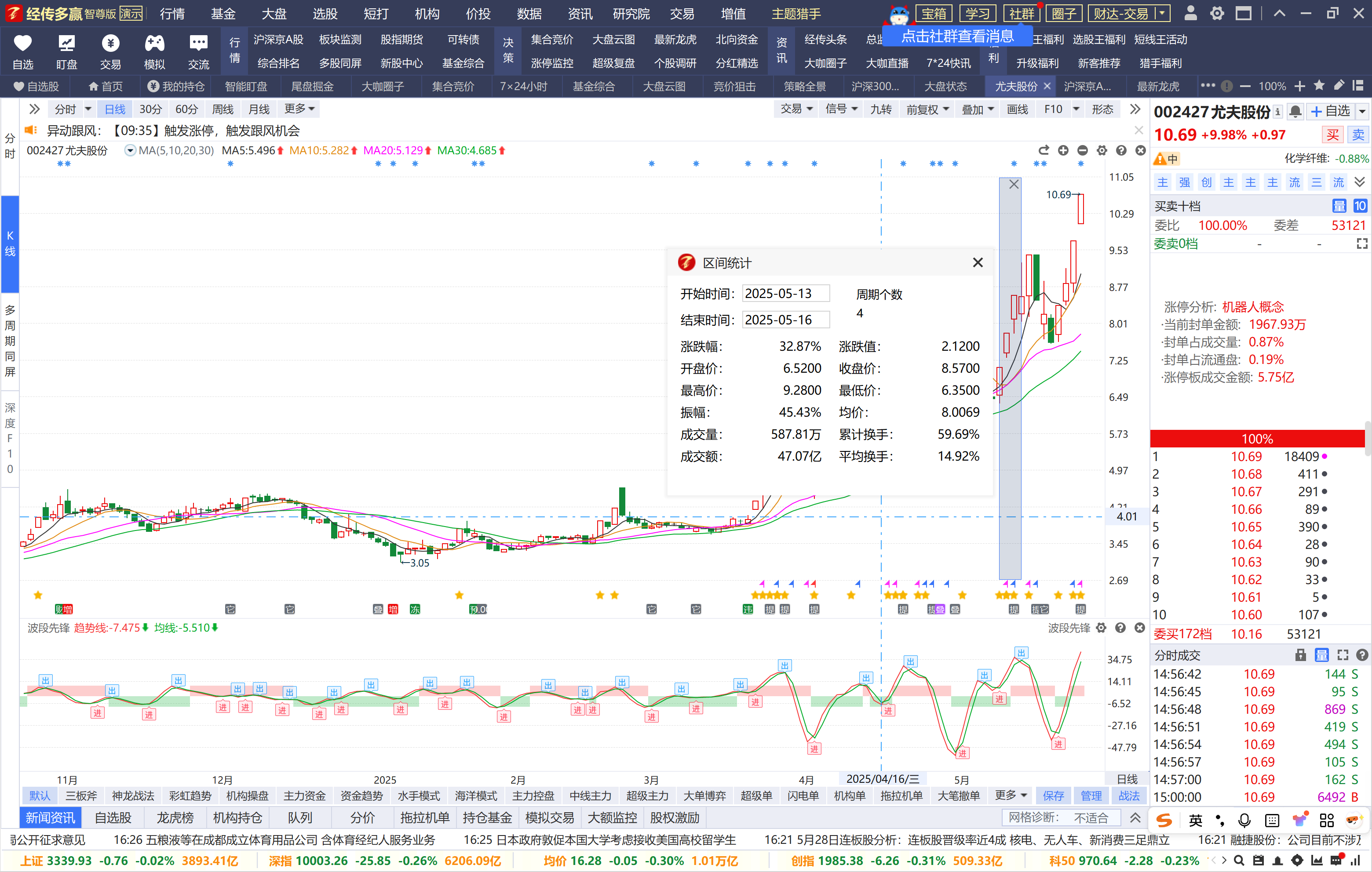
Task: Click the blue 卖 sell button
Action: point(1358,135)
